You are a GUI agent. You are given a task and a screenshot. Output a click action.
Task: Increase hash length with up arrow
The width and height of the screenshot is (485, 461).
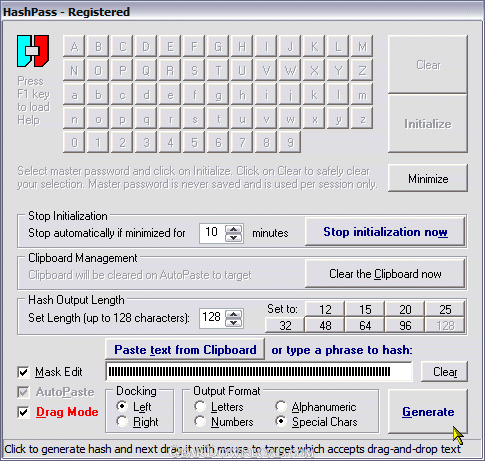[x=234, y=314]
